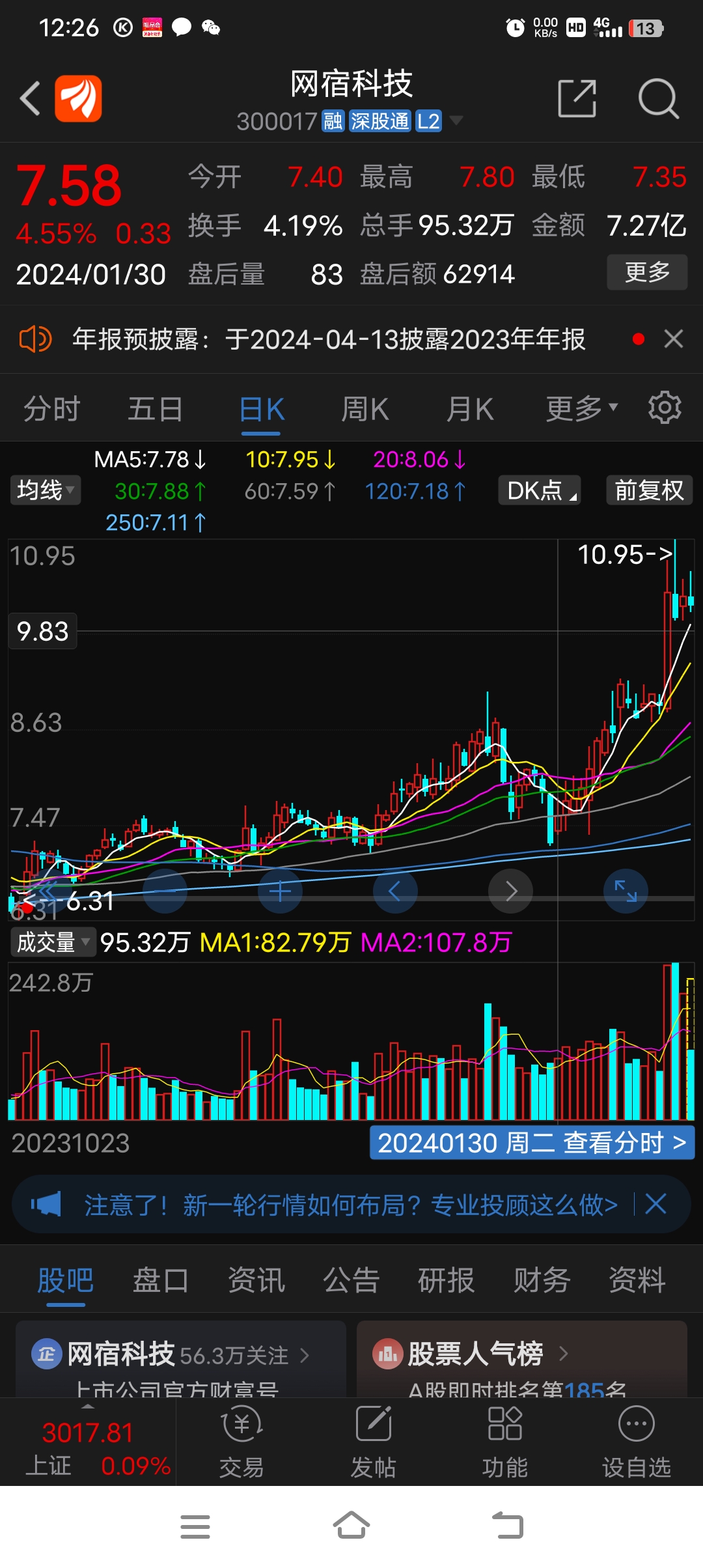Viewport: 703px width, 1568px height.
Task: Open chart settings gear icon
Action: point(665,408)
